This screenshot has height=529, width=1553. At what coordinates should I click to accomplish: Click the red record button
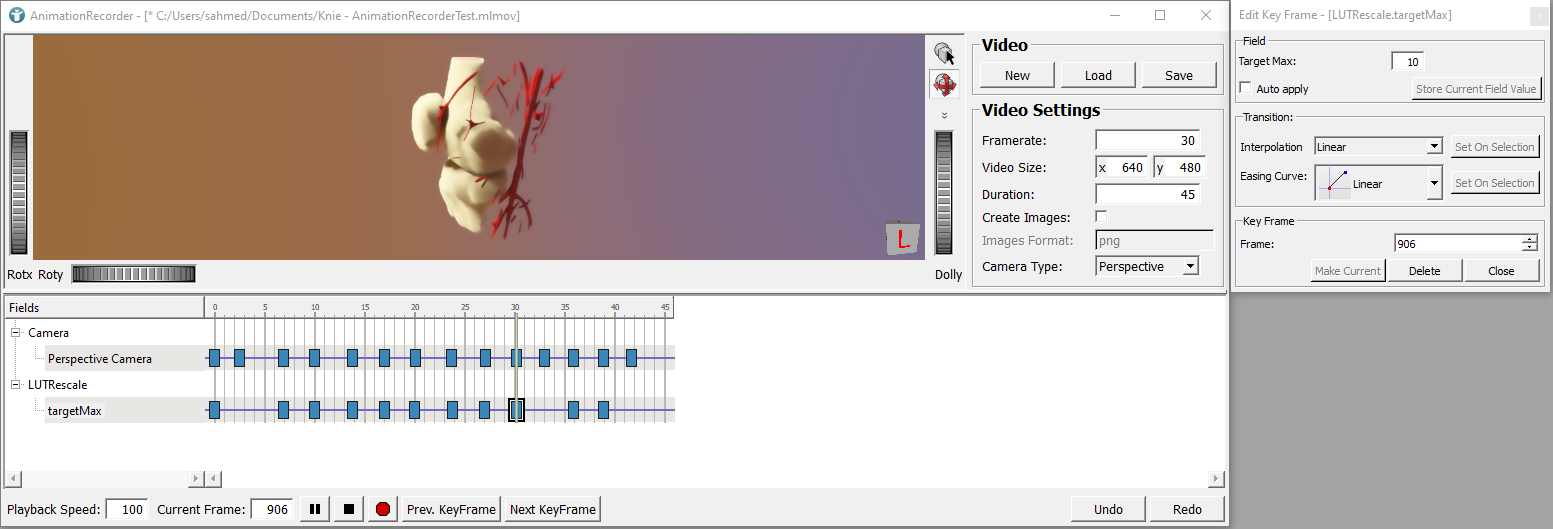click(382, 509)
